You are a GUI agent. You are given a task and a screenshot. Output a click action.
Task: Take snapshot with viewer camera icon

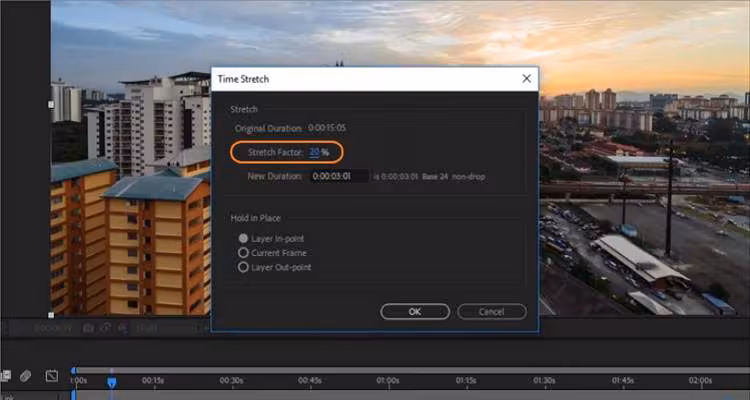click(x=88, y=328)
